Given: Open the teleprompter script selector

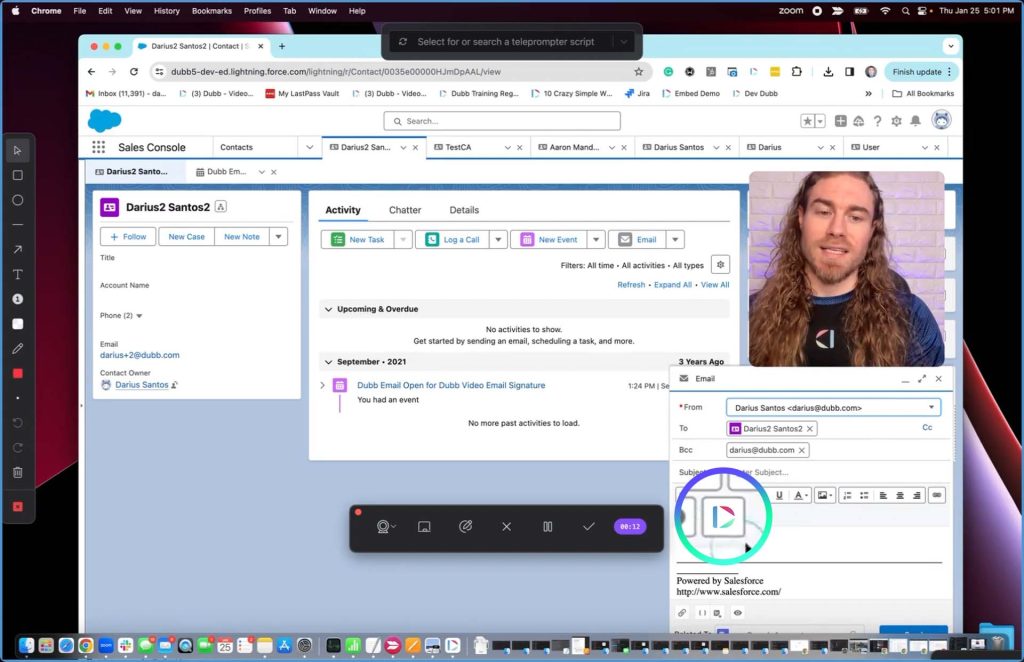Looking at the screenshot, I should pos(511,42).
